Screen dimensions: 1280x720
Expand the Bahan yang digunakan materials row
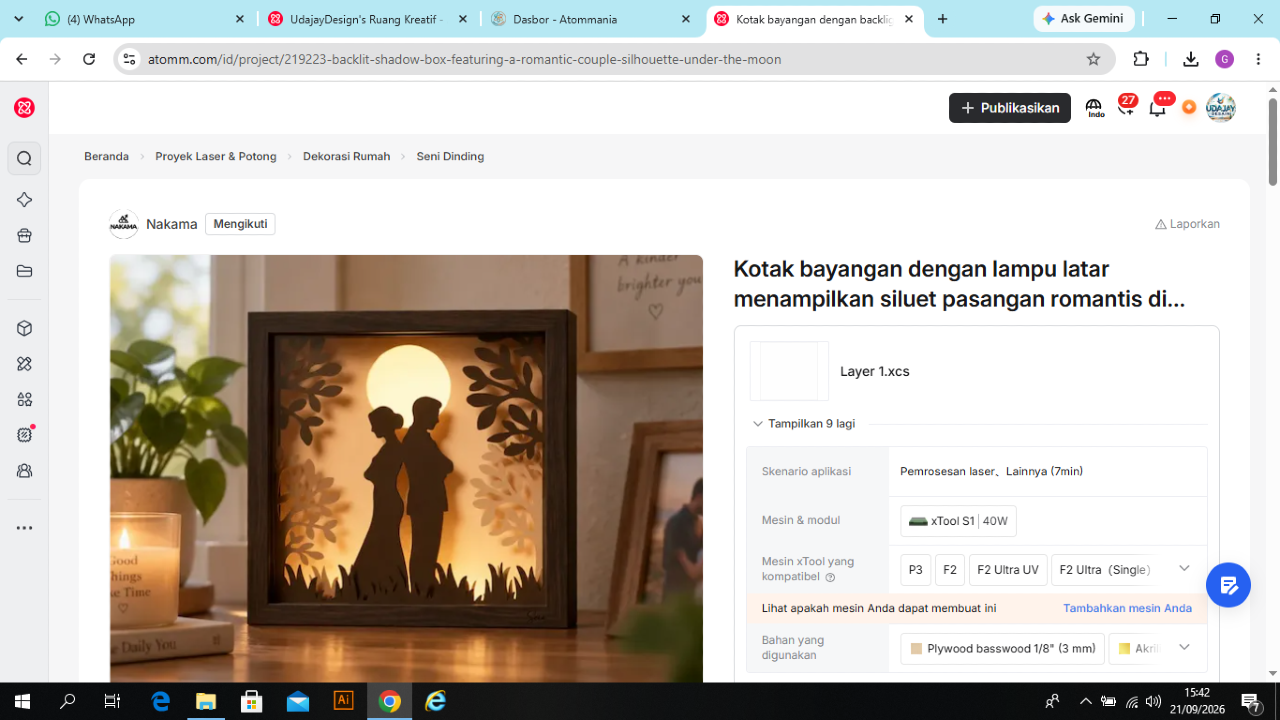(x=1184, y=648)
